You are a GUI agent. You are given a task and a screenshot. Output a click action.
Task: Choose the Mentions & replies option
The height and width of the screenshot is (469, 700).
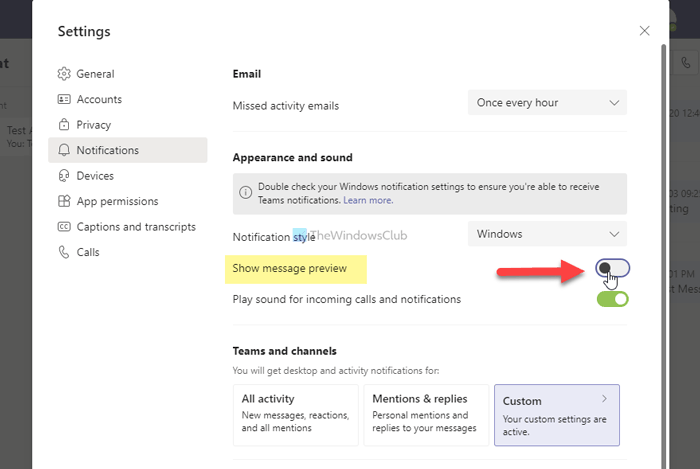coord(425,414)
